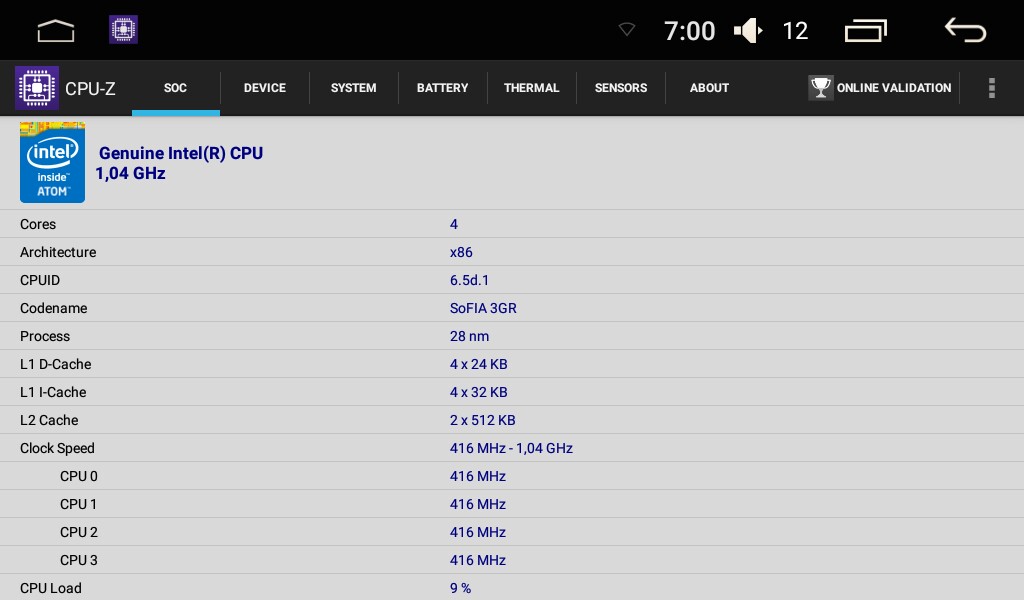Image resolution: width=1024 pixels, height=600 pixels.
Task: Go to the SENSORS tab
Action: point(620,88)
